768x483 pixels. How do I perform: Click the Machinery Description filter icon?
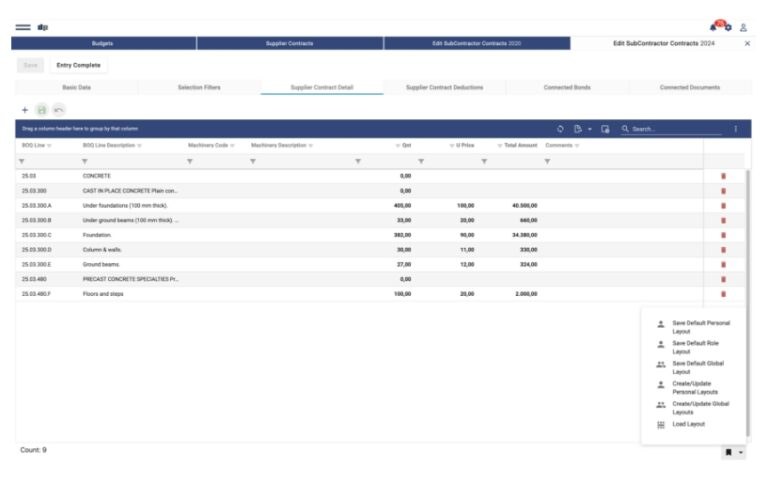tap(253, 161)
